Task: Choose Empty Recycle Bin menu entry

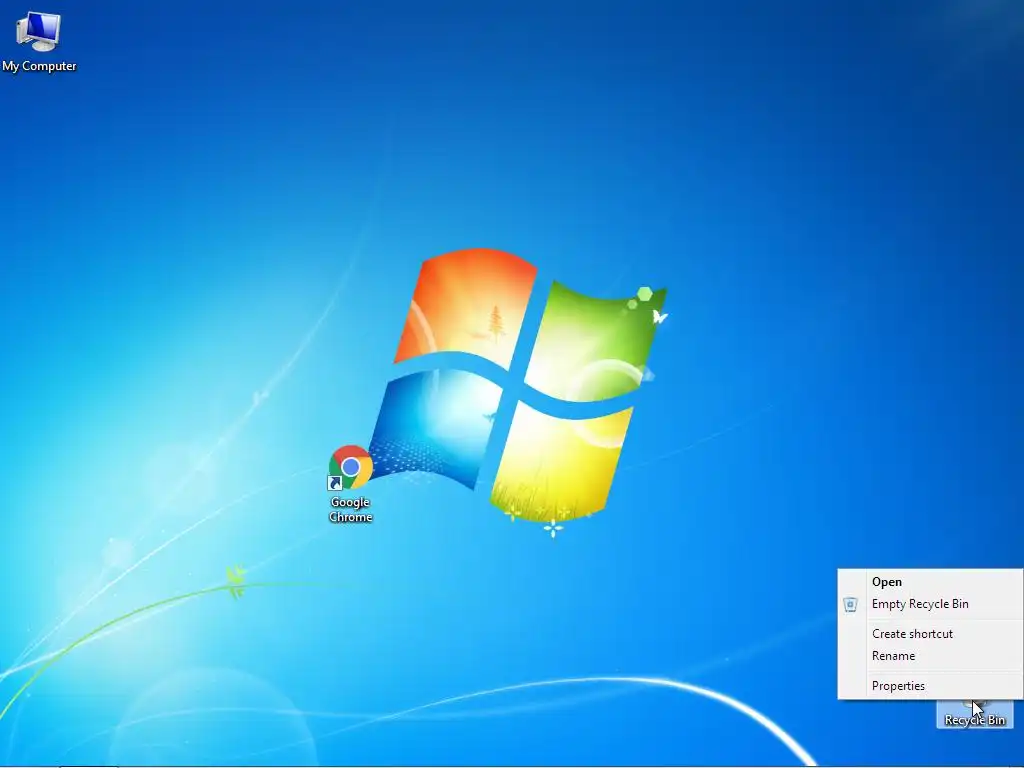Action: coord(931,604)
